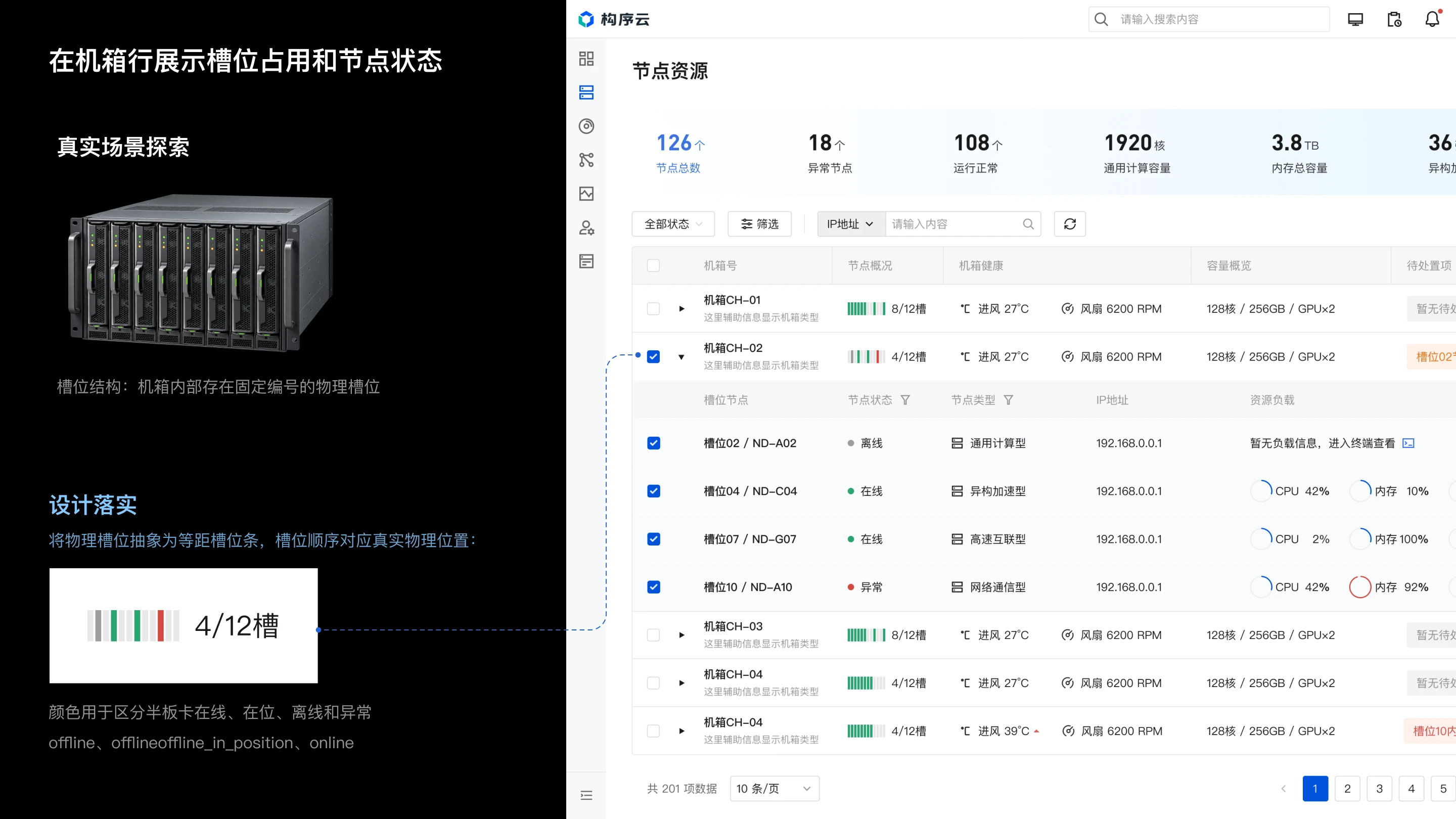The height and width of the screenshot is (819, 1456).
Task: Open the dashboard grid icon in sidebar
Action: (x=586, y=59)
